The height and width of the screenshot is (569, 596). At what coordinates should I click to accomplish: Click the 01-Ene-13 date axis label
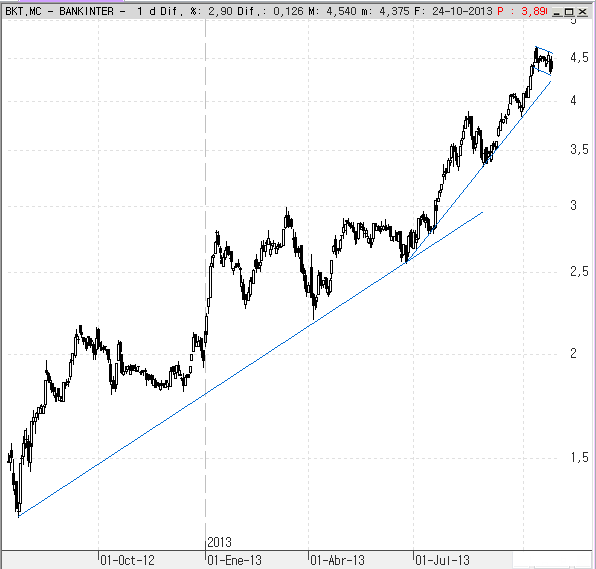coord(235,560)
